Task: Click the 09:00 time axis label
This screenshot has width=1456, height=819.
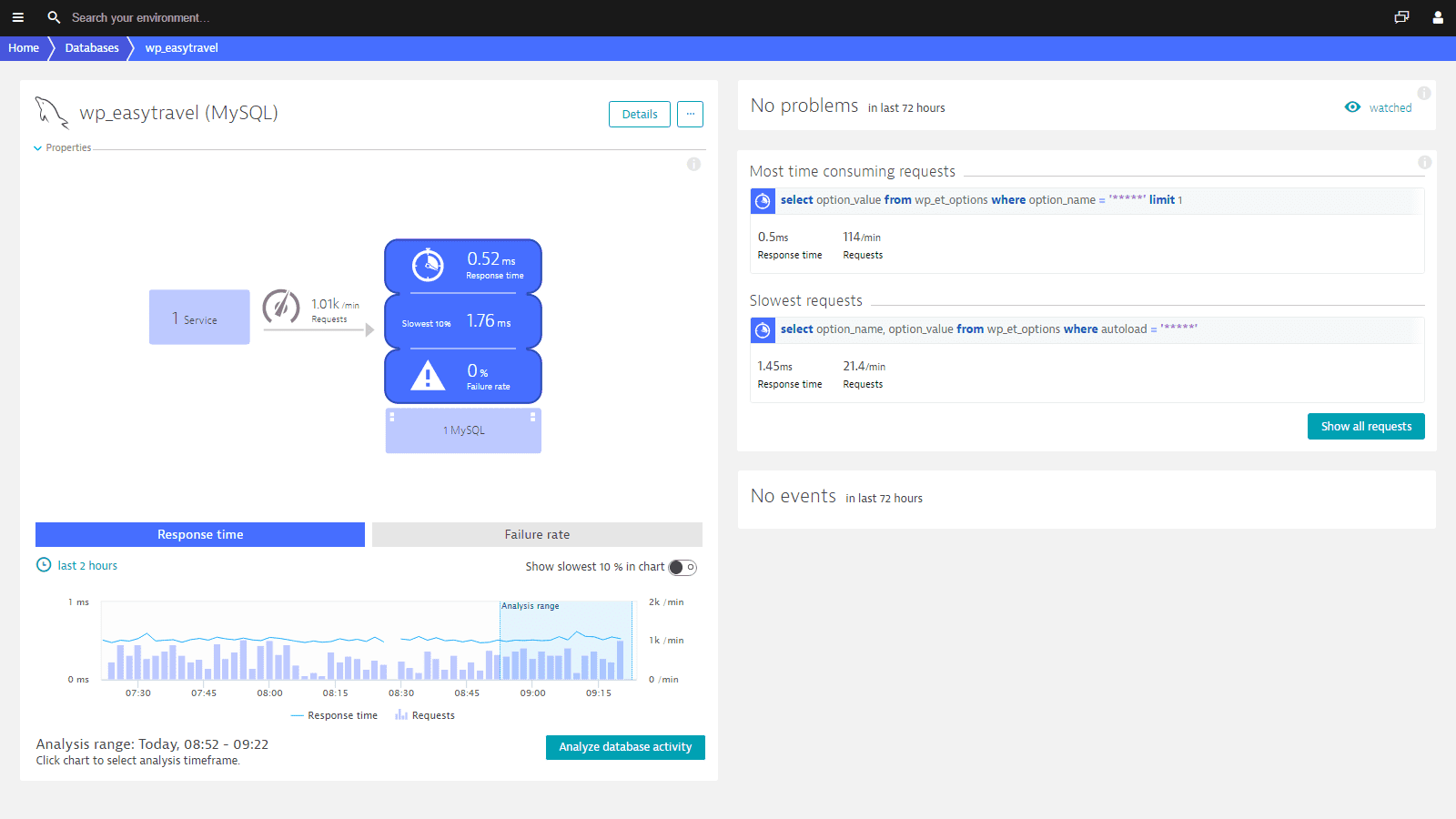Action: point(533,693)
